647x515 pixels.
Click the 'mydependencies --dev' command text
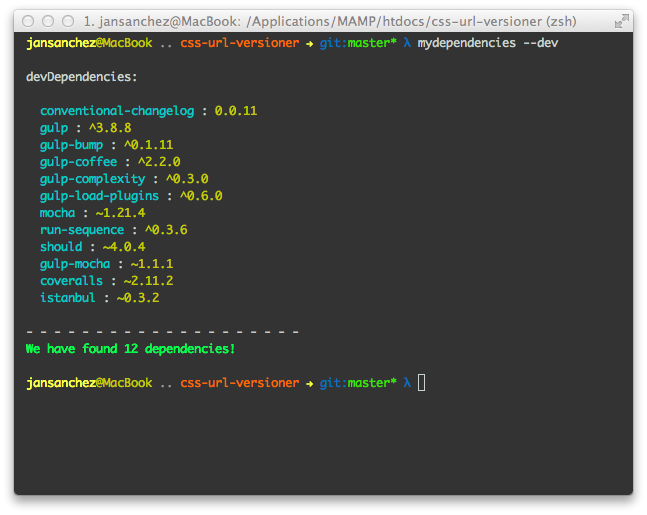[488, 43]
